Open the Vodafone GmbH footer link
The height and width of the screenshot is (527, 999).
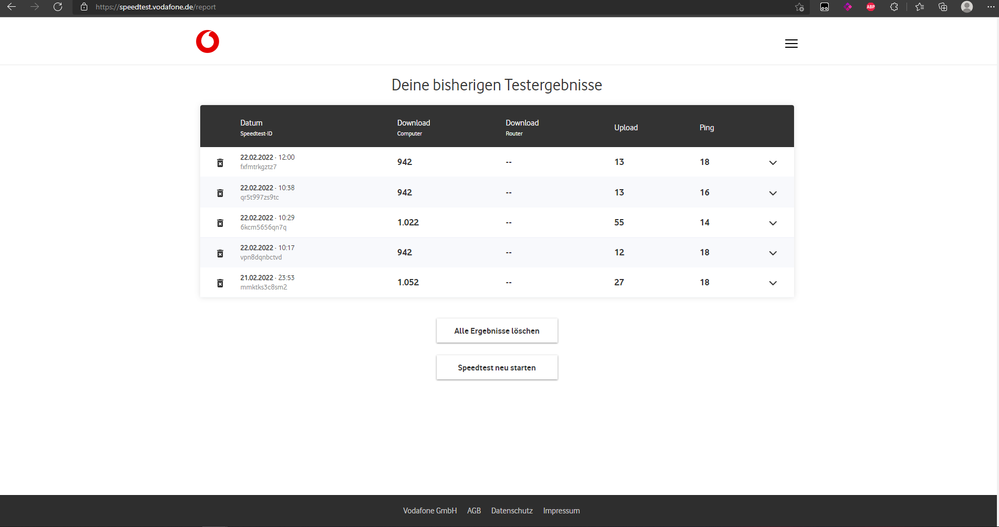pyautogui.click(x=430, y=510)
